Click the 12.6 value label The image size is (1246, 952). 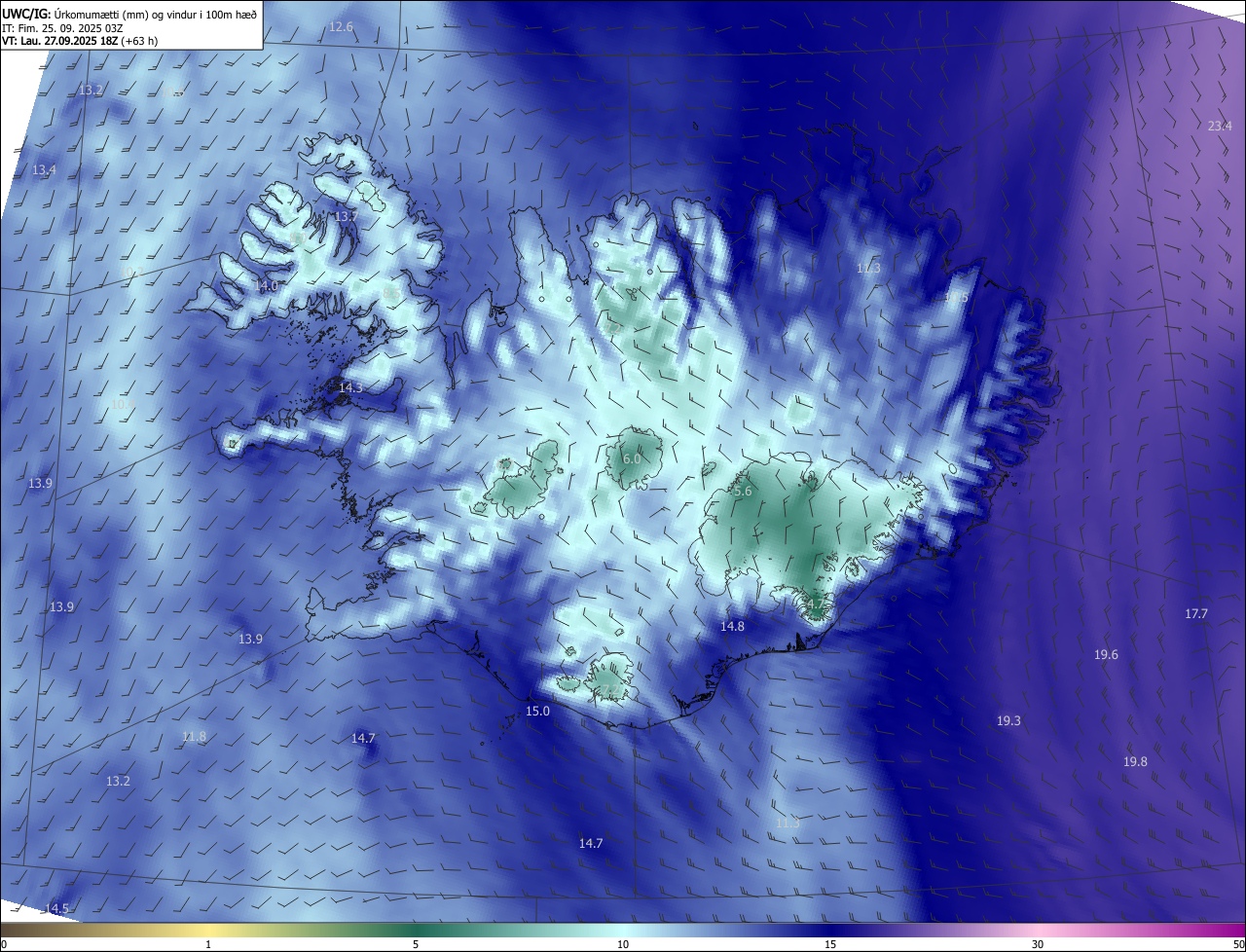coord(341,26)
